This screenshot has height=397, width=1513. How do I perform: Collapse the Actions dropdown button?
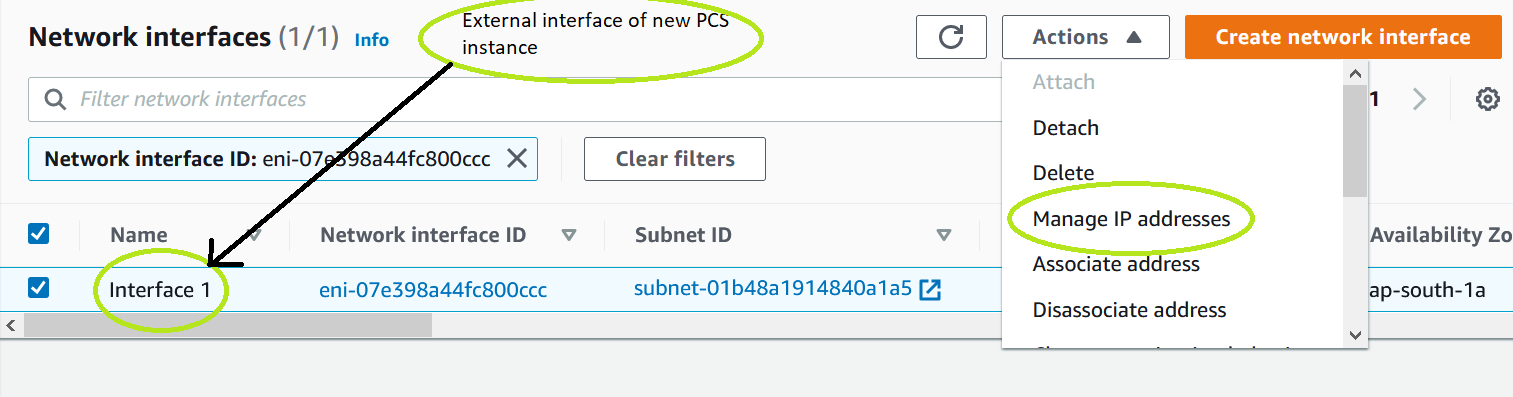1086,37
